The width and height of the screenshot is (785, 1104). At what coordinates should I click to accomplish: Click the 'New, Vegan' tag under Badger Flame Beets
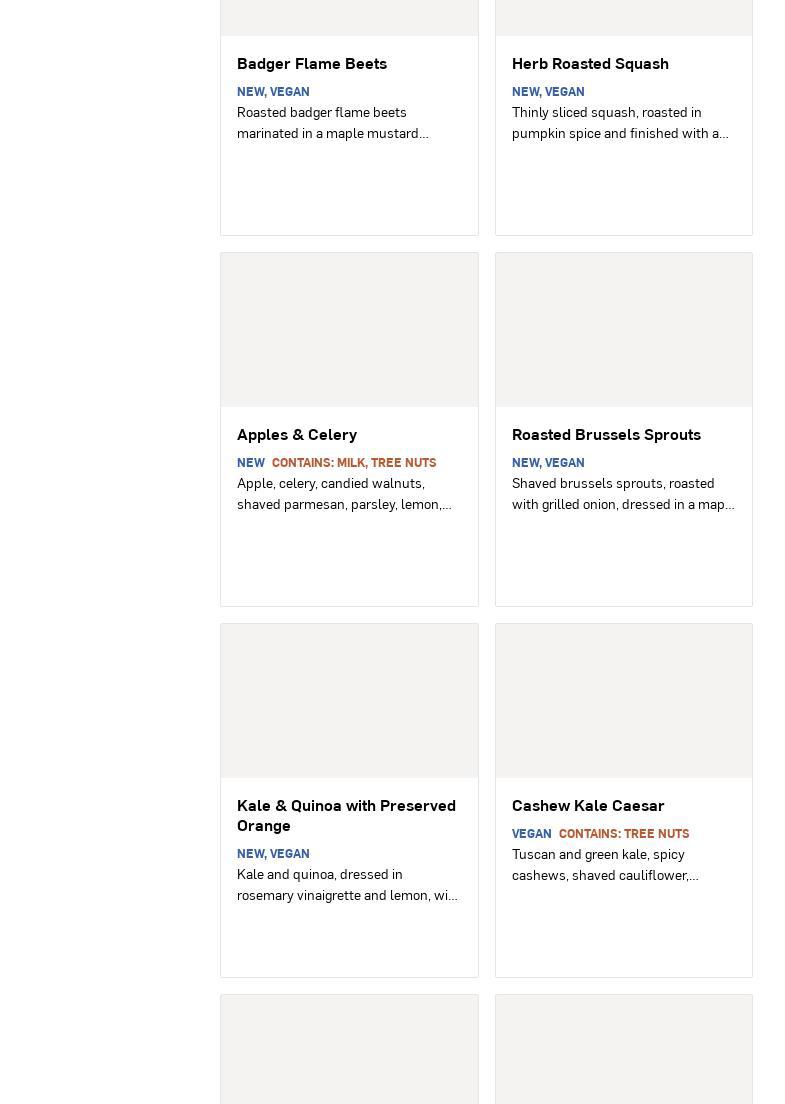click(273, 92)
